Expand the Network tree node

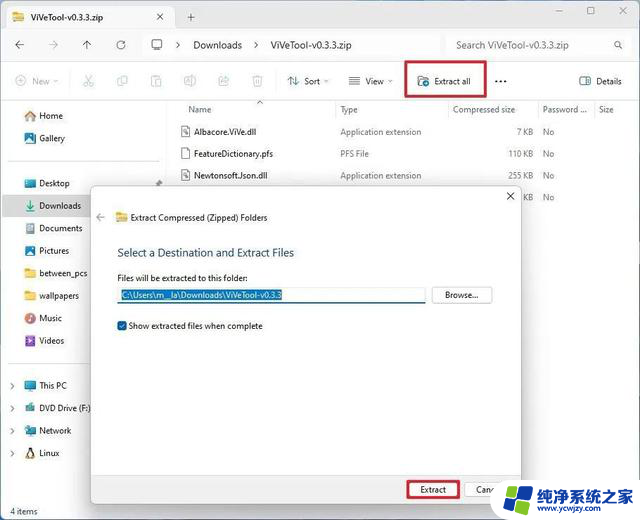click(12, 431)
